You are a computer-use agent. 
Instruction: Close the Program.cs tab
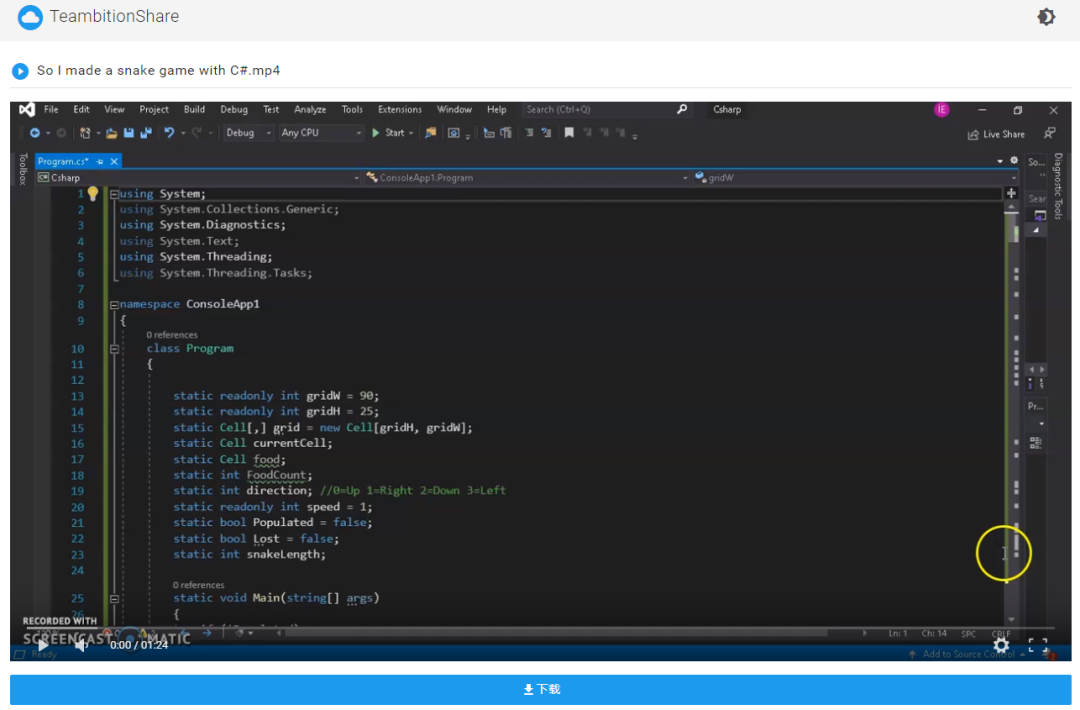pos(114,161)
